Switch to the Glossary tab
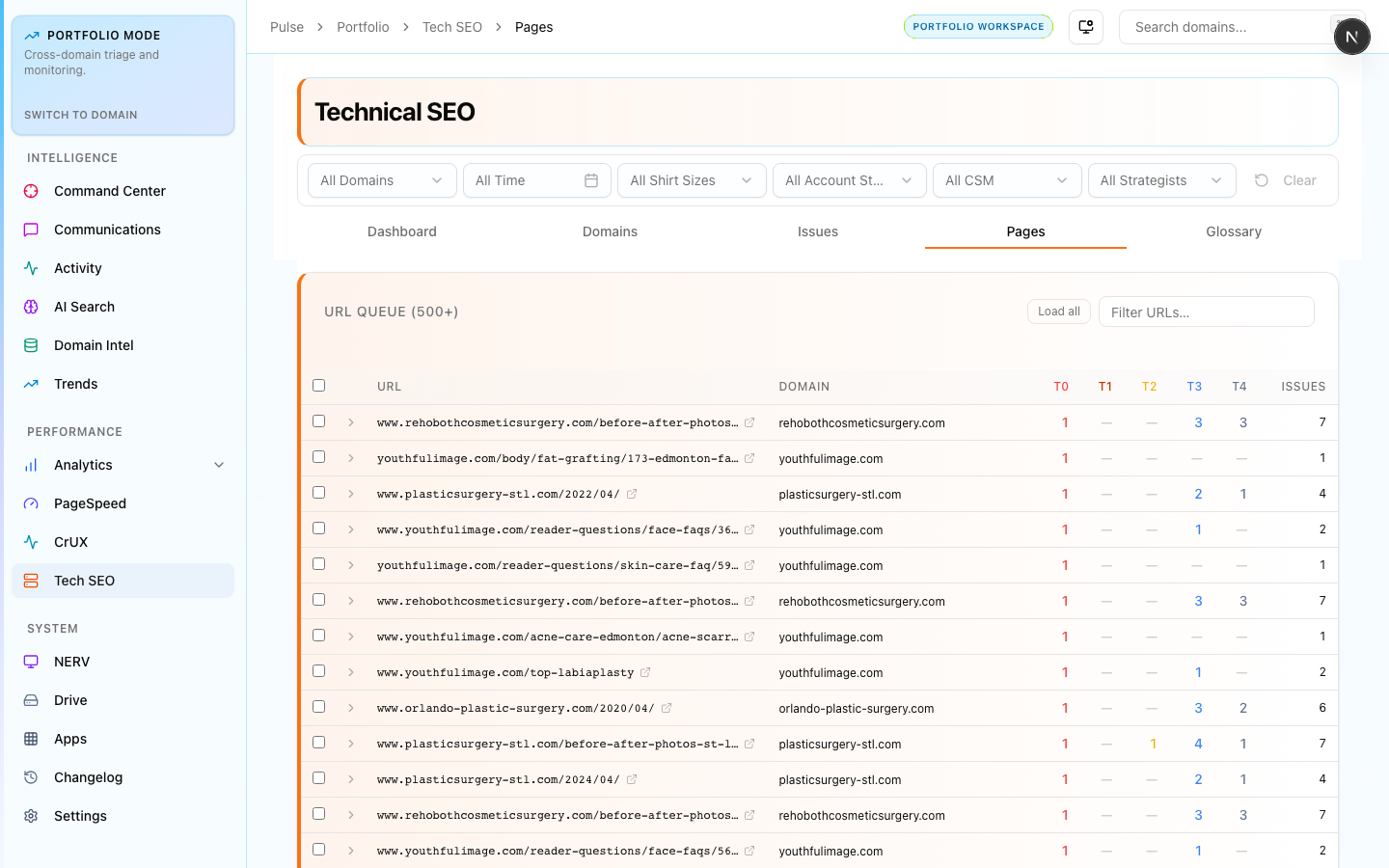The image size is (1389, 868). pos(1233,231)
